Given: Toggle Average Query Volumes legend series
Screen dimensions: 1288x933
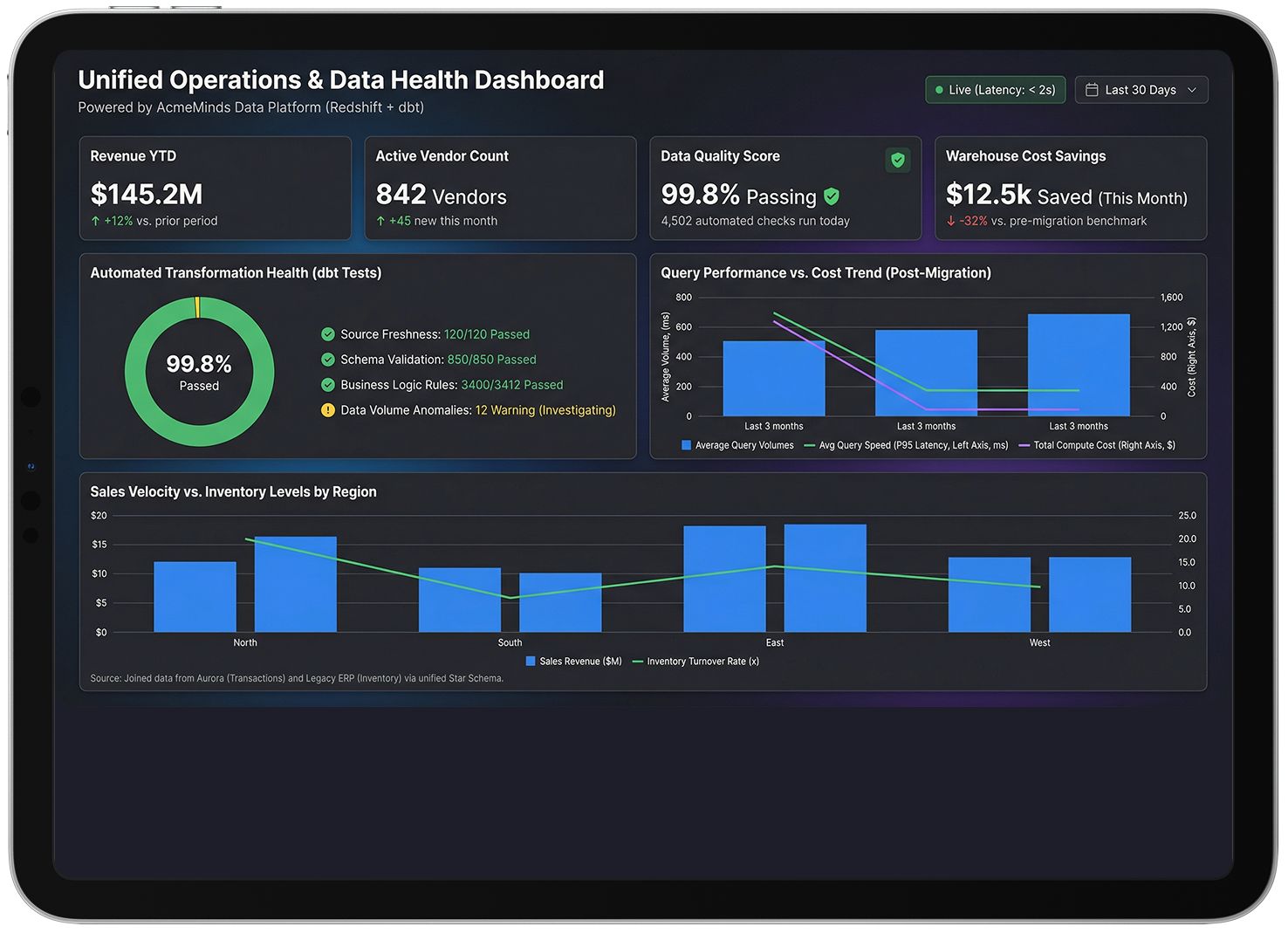Looking at the screenshot, I should (x=737, y=445).
